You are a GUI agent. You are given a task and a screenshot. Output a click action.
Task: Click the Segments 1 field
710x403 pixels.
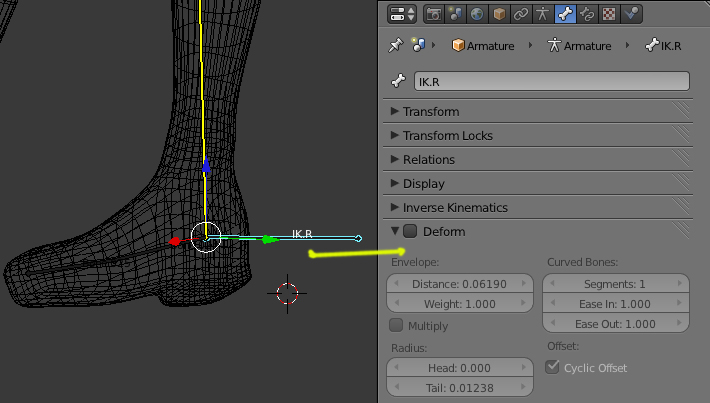pyautogui.click(x=616, y=284)
